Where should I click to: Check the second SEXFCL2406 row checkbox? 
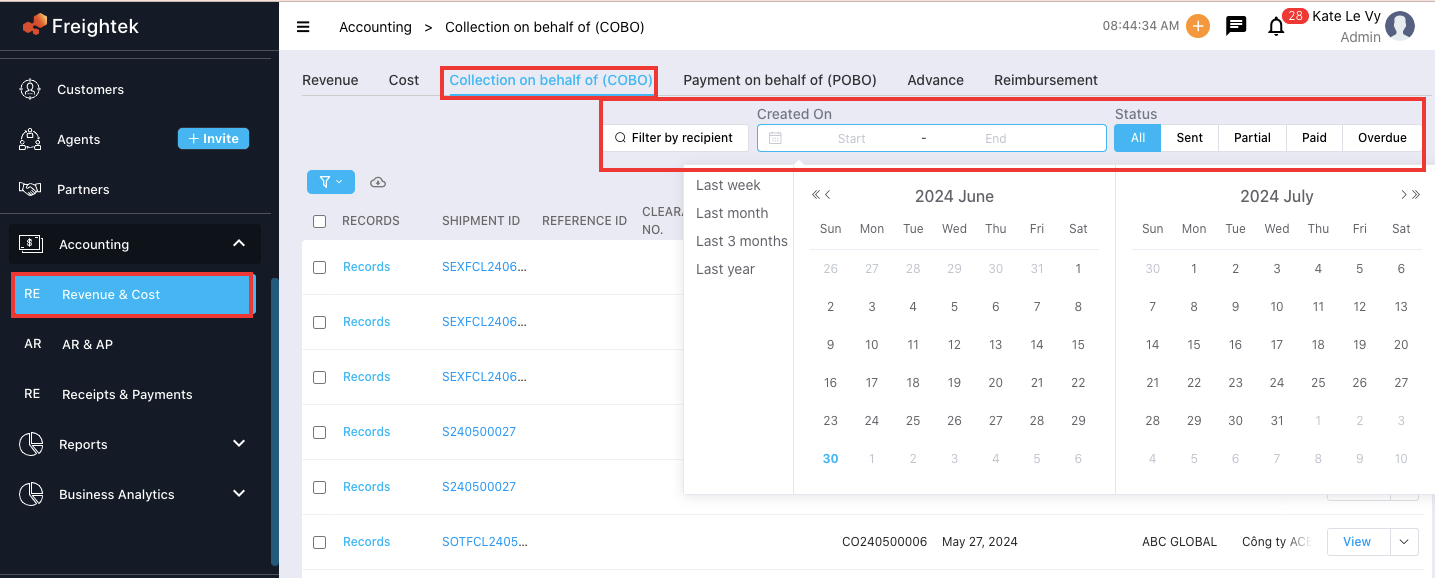click(x=319, y=322)
